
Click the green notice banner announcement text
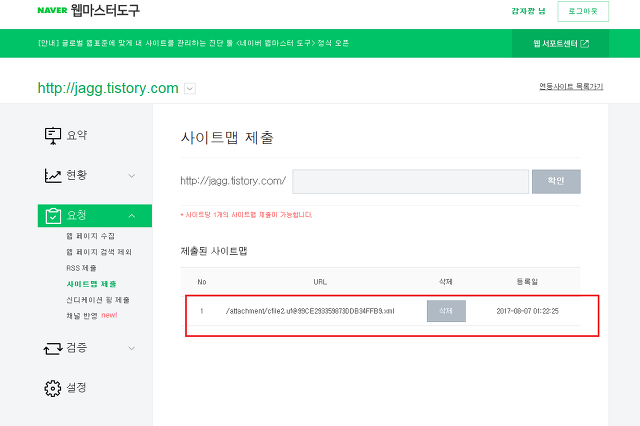point(193,43)
